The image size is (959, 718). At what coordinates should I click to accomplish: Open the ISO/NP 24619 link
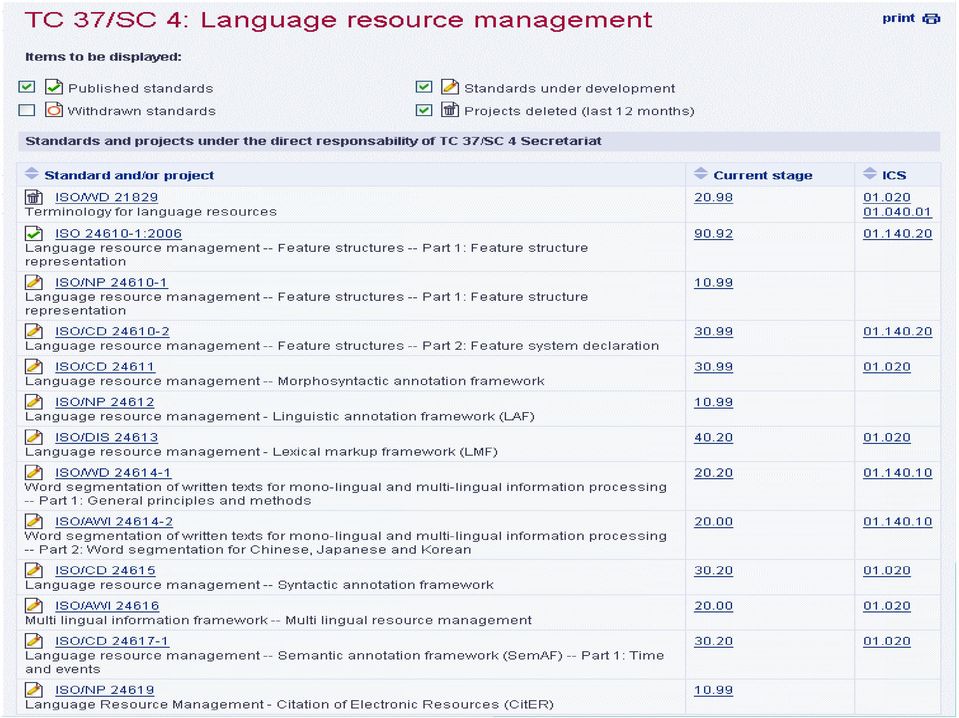[105, 690]
